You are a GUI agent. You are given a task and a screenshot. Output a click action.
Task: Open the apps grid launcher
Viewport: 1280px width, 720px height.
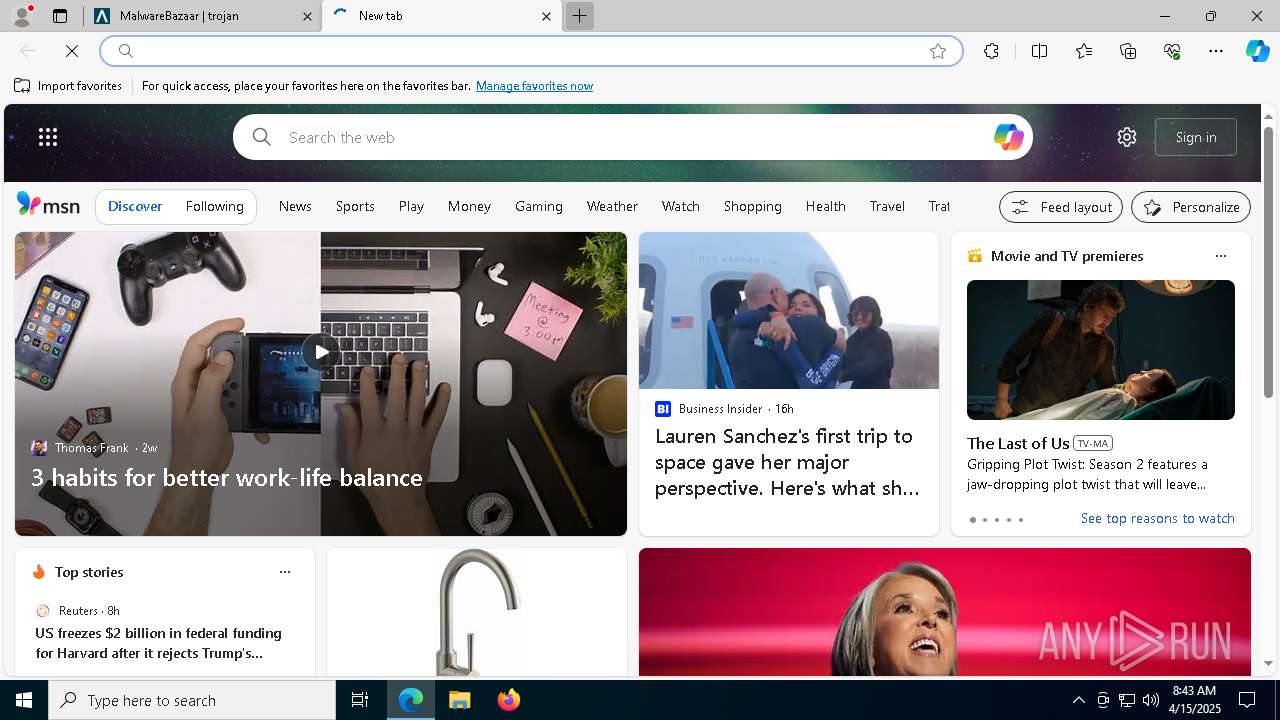pyautogui.click(x=48, y=137)
